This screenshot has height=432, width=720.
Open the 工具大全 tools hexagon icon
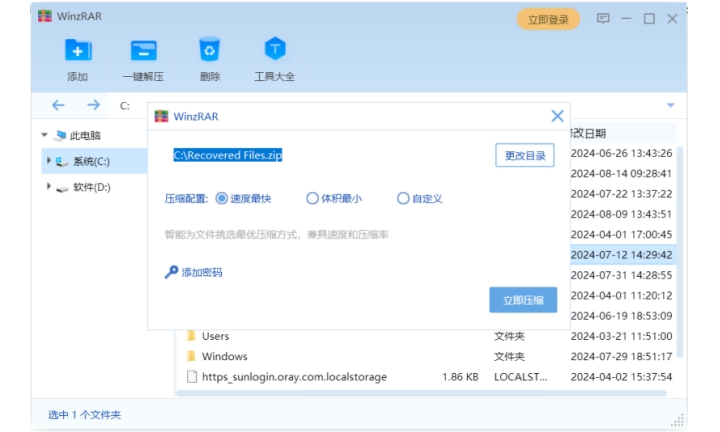(x=275, y=49)
